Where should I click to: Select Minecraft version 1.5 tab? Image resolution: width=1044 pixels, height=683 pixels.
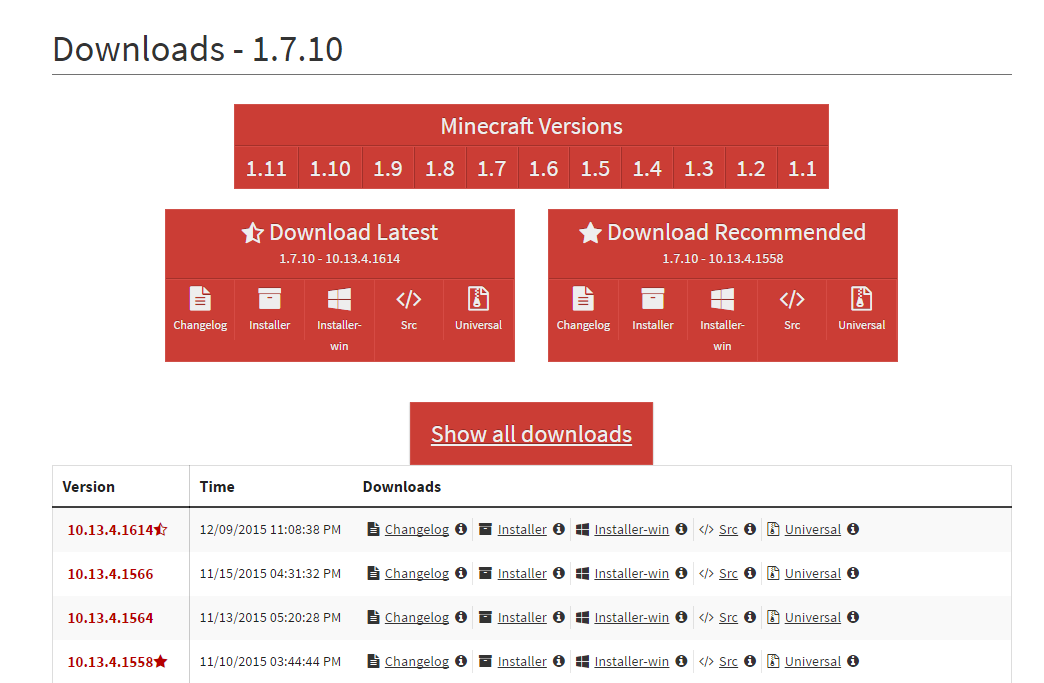pyautogui.click(x=595, y=168)
